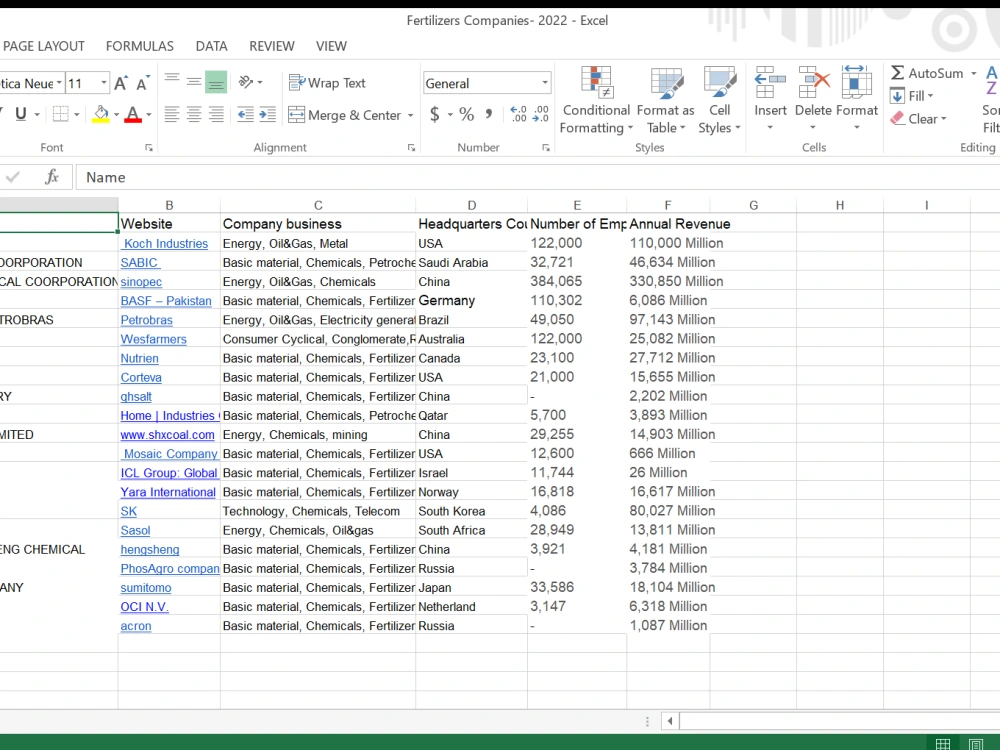Screen dimensions: 1000x750
Task: Center text horizontally
Action: [x=194, y=115]
